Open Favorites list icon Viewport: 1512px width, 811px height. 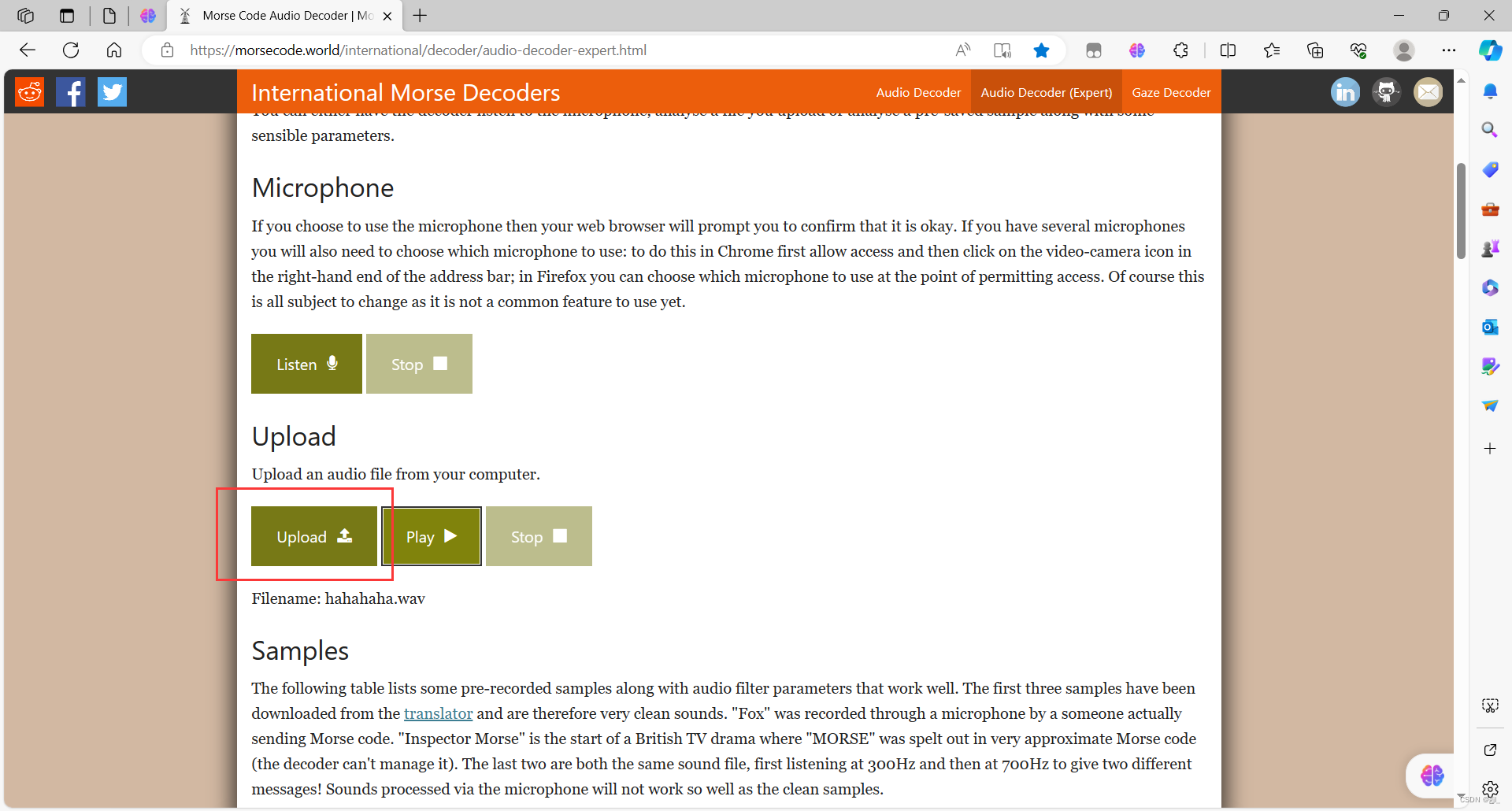(x=1271, y=50)
